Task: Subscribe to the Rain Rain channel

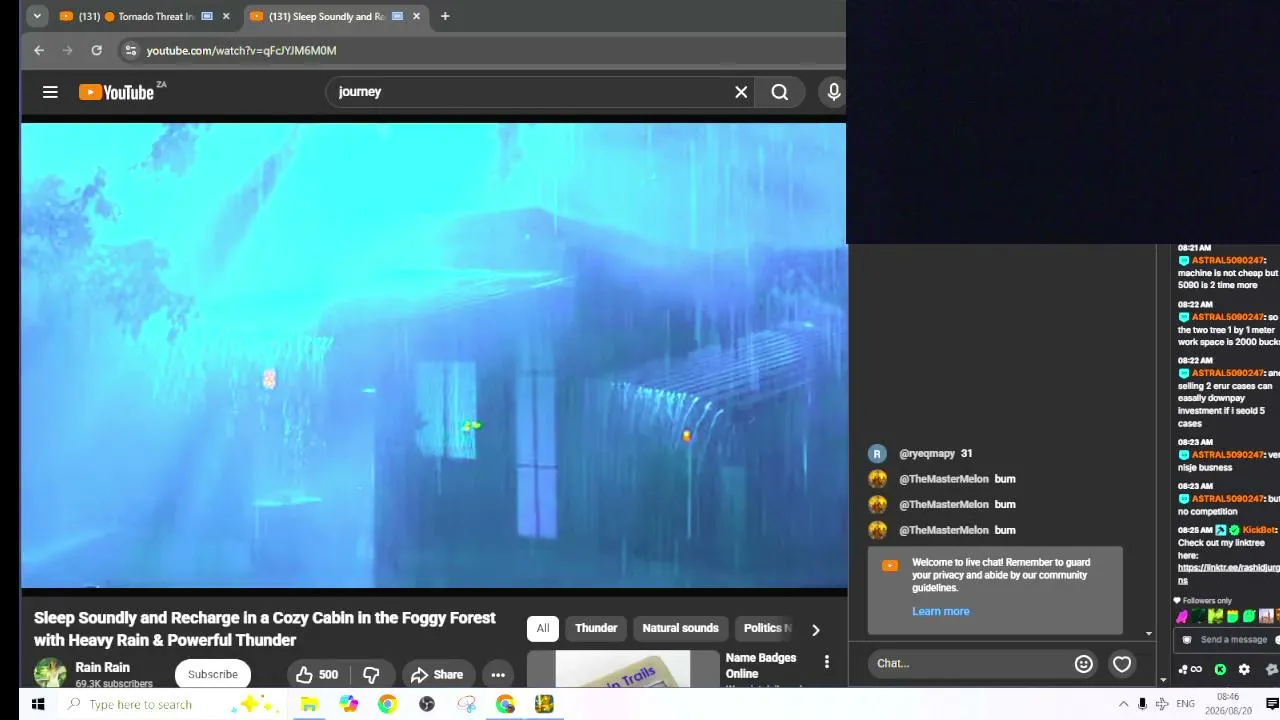Action: point(213,674)
